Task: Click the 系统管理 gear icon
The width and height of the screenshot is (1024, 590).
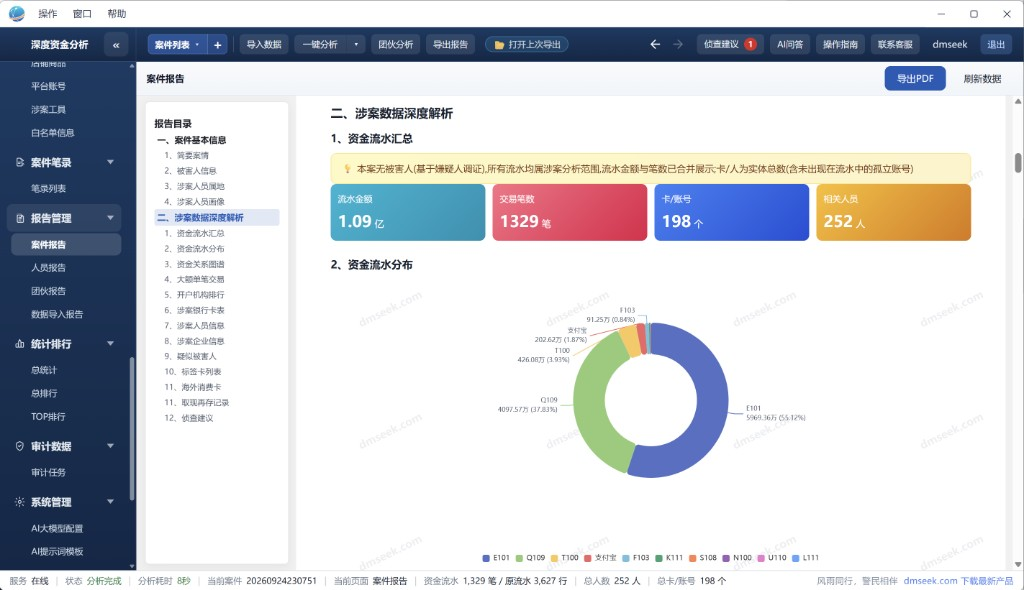Action: [x=20, y=502]
